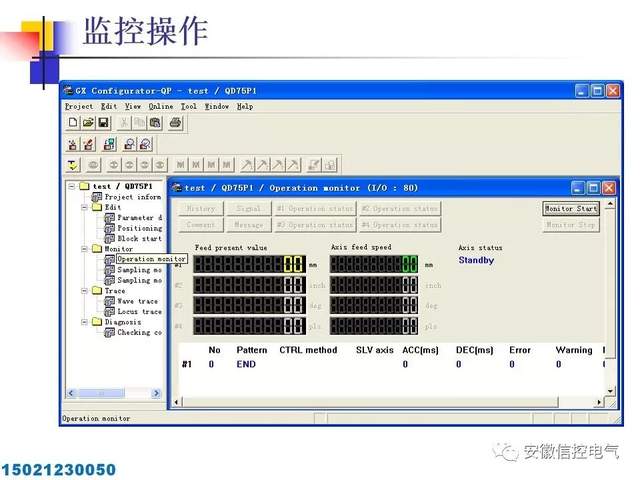Click the Wave trace item icon
640x480 pixels.
pos(109,301)
